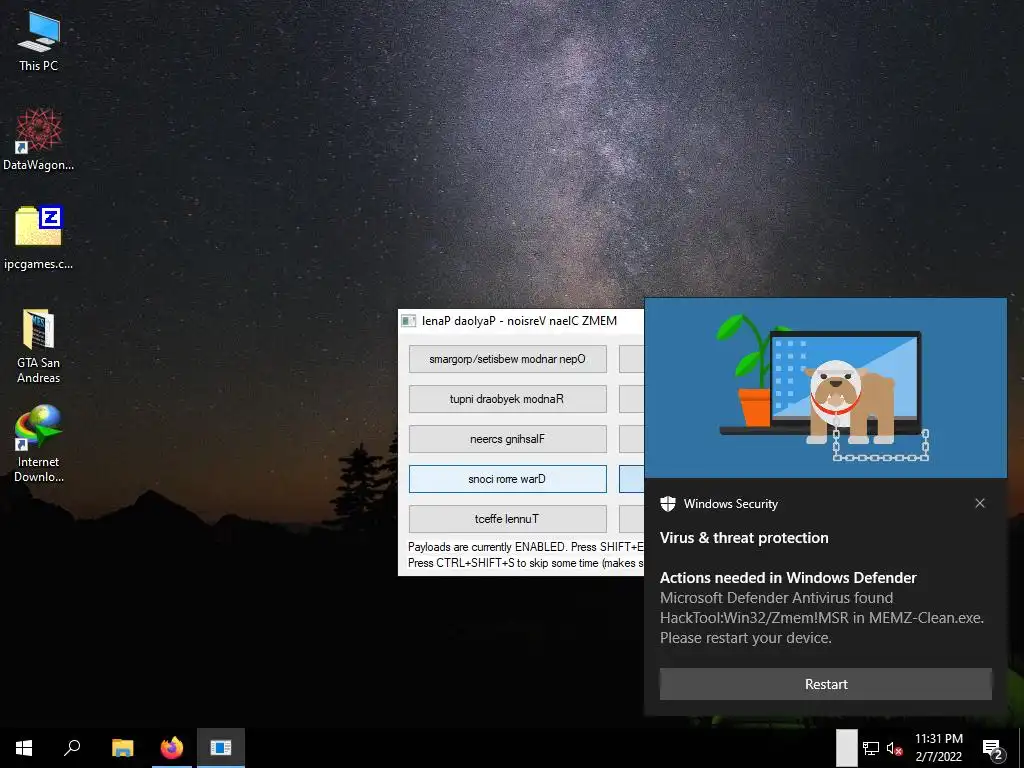
Task: Click the Restart button in Windows Security
Action: [825, 684]
